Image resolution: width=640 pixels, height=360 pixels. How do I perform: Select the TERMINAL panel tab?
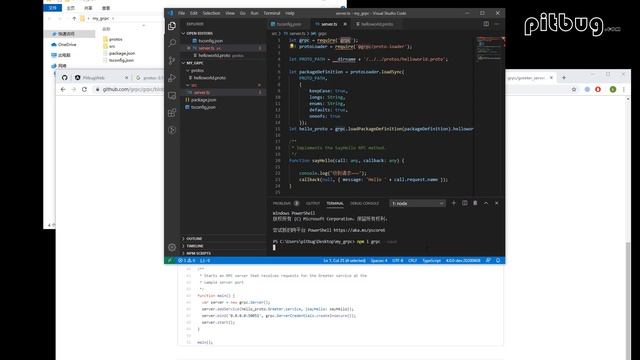pos(335,203)
